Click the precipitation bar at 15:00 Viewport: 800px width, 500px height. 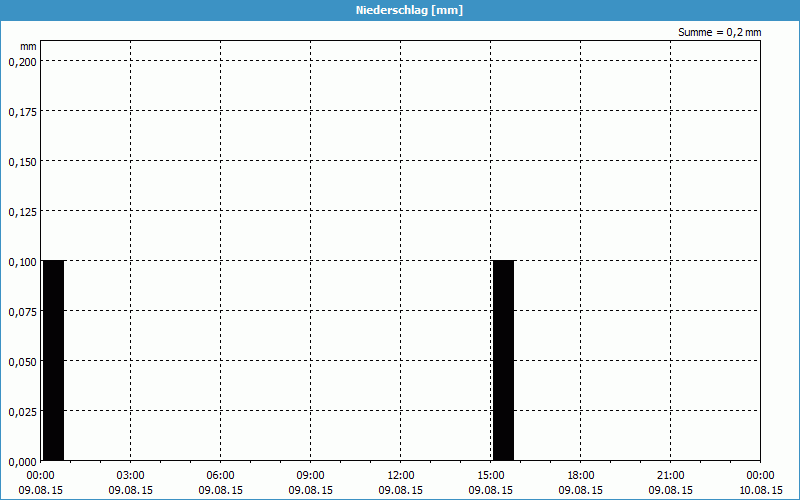503,361
